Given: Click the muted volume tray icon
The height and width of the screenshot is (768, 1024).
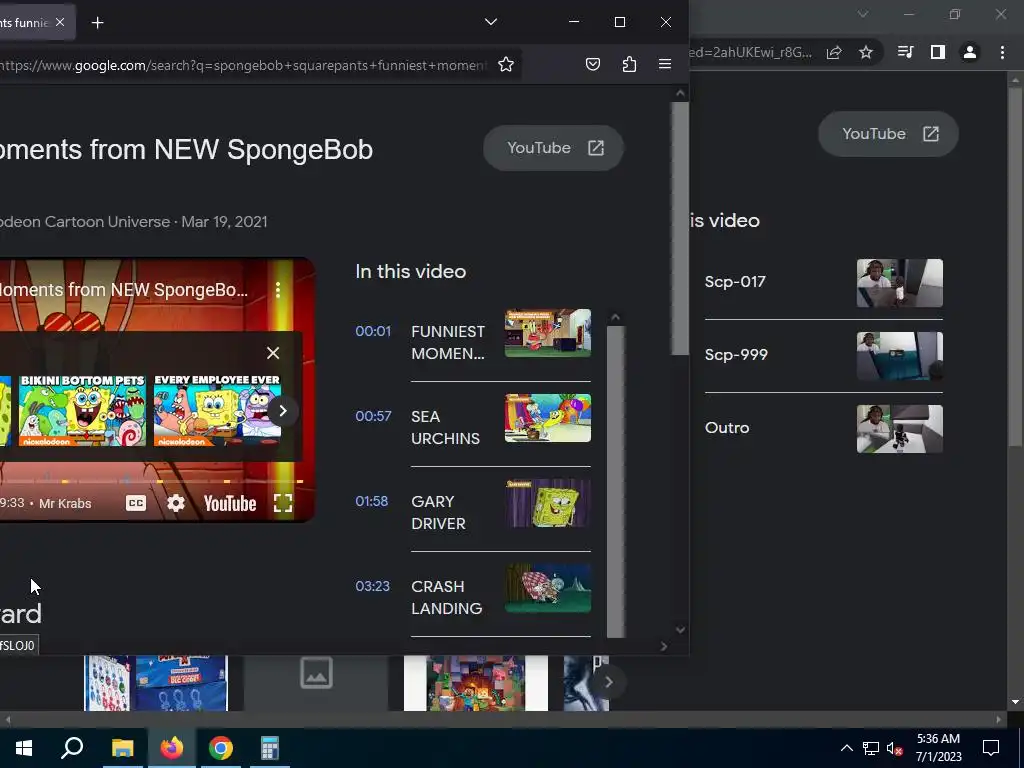Looking at the screenshot, I should tap(894, 748).
